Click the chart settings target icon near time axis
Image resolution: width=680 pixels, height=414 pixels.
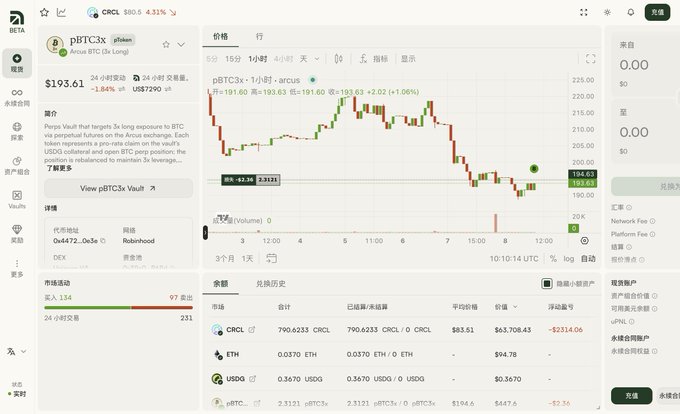(585, 241)
